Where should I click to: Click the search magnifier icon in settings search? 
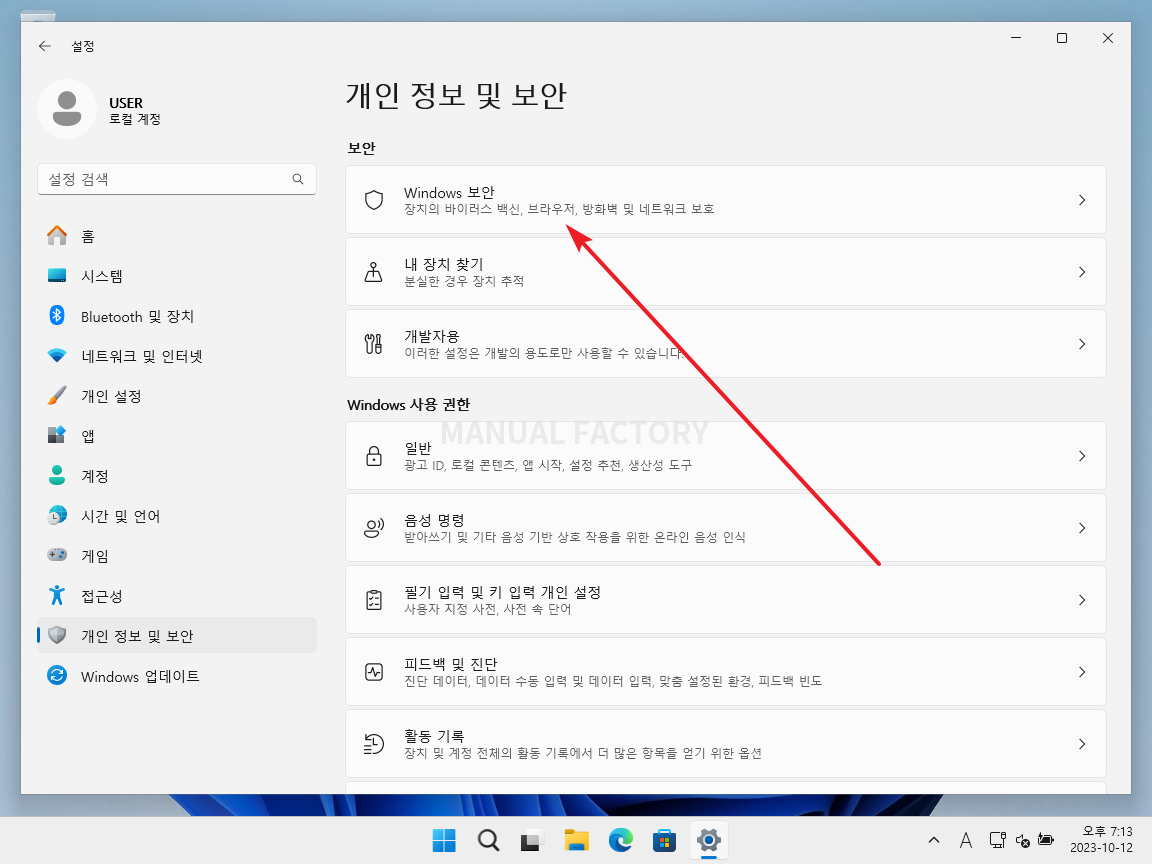298,179
